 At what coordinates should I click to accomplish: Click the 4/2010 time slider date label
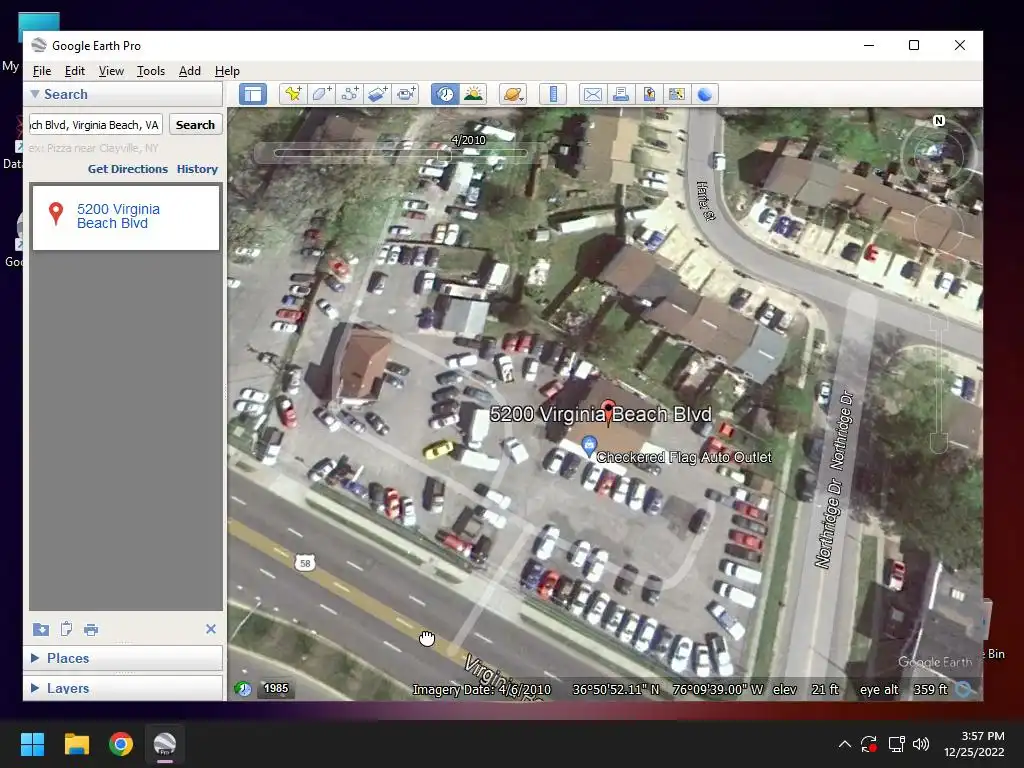click(x=468, y=140)
